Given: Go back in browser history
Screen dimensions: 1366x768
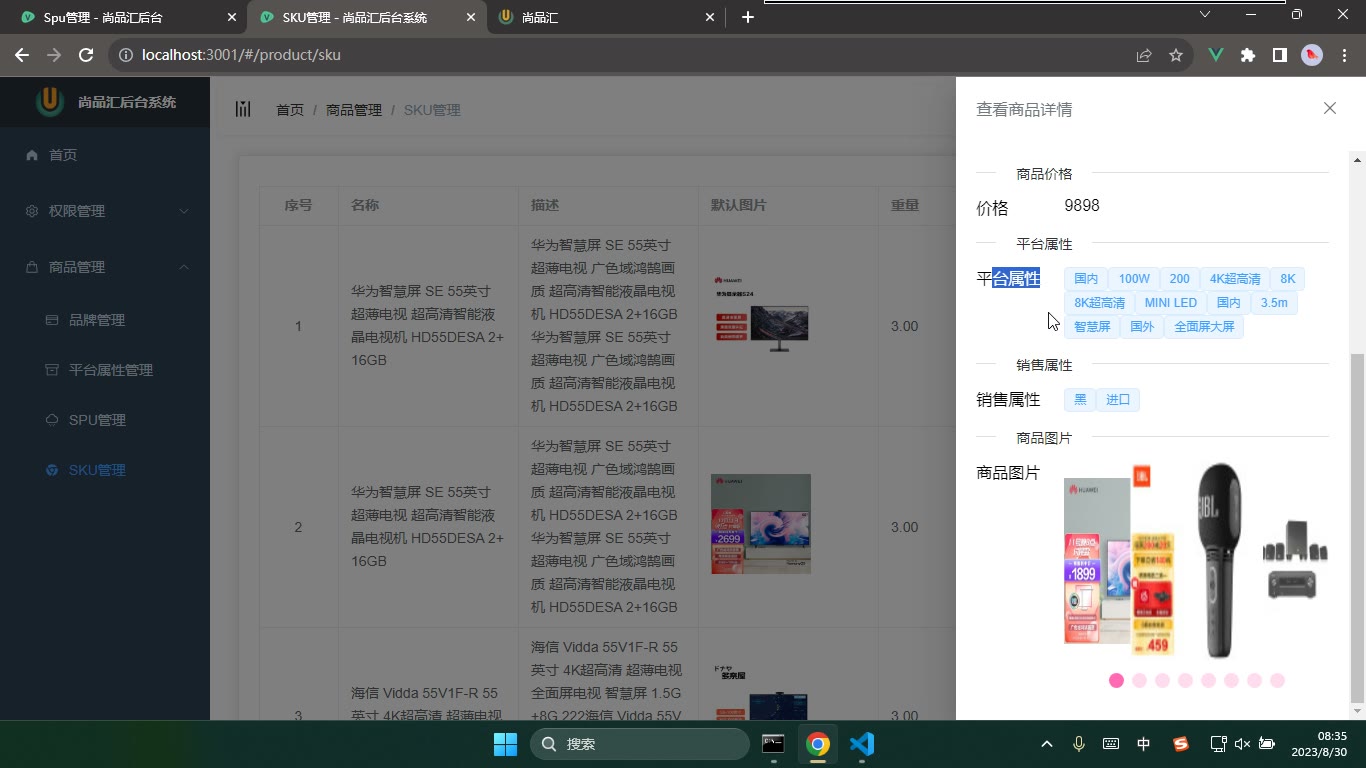Looking at the screenshot, I should tap(22, 55).
